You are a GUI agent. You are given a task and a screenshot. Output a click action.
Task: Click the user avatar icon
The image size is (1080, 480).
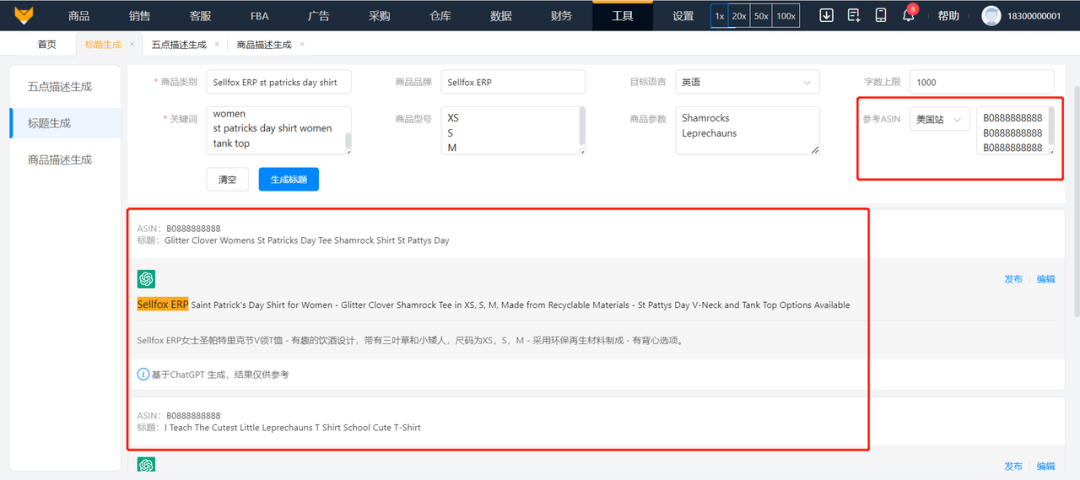pos(991,16)
